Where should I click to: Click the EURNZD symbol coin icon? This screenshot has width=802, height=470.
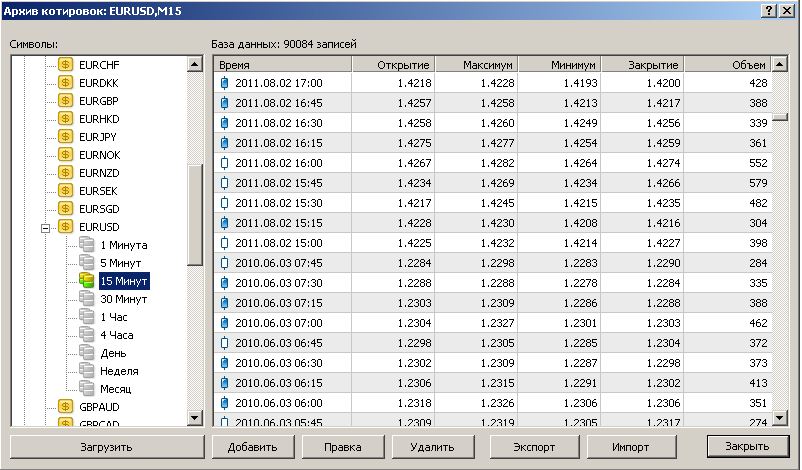65,172
